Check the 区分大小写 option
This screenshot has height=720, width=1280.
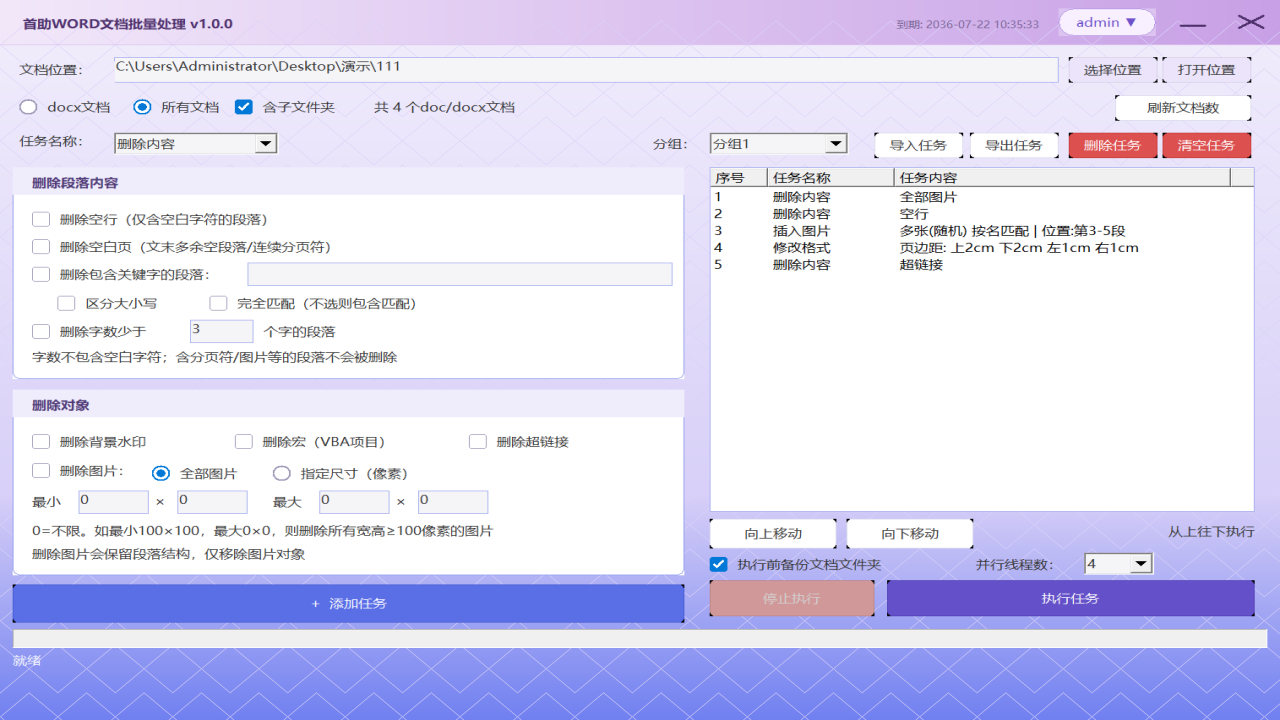click(67, 303)
